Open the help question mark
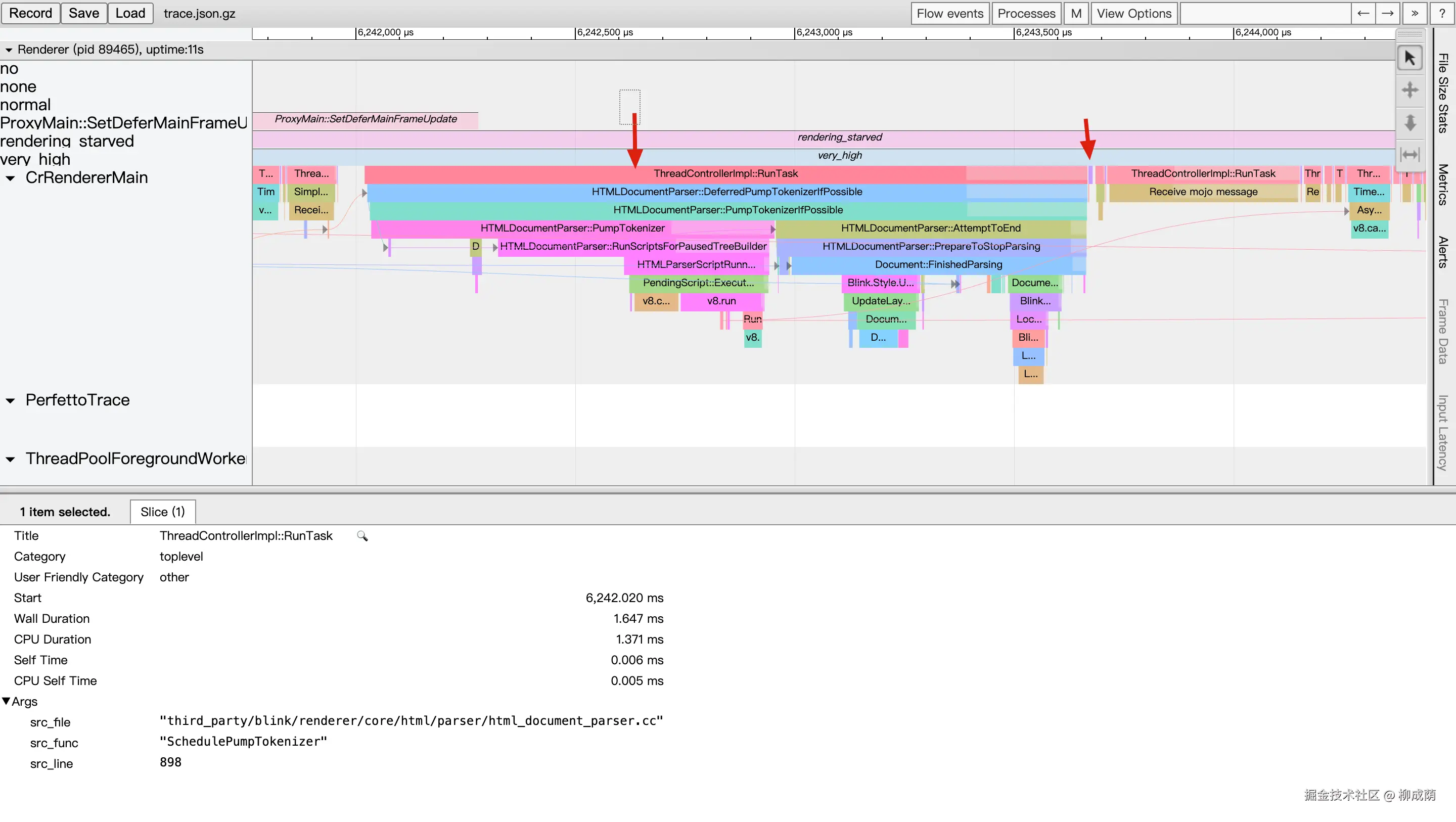The image size is (1456, 822). 1442,14
